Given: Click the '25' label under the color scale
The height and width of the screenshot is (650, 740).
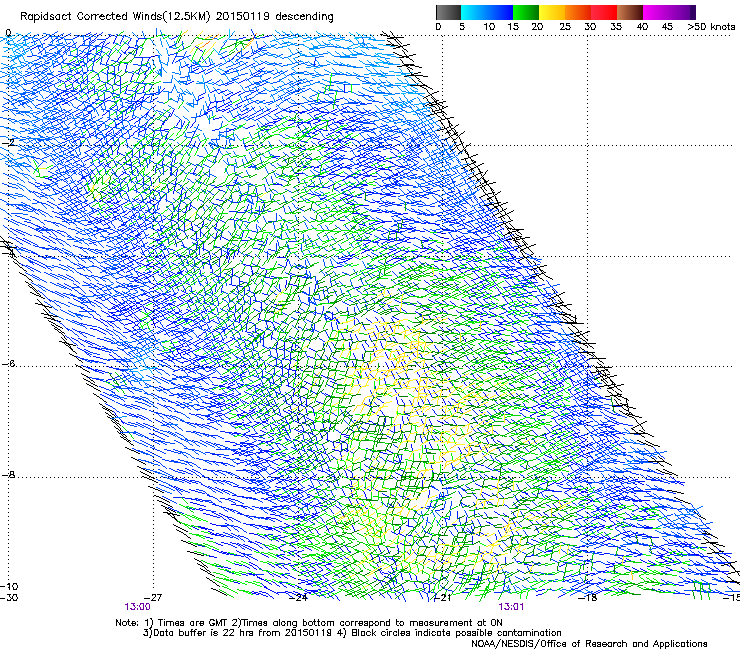Looking at the screenshot, I should click(564, 27).
